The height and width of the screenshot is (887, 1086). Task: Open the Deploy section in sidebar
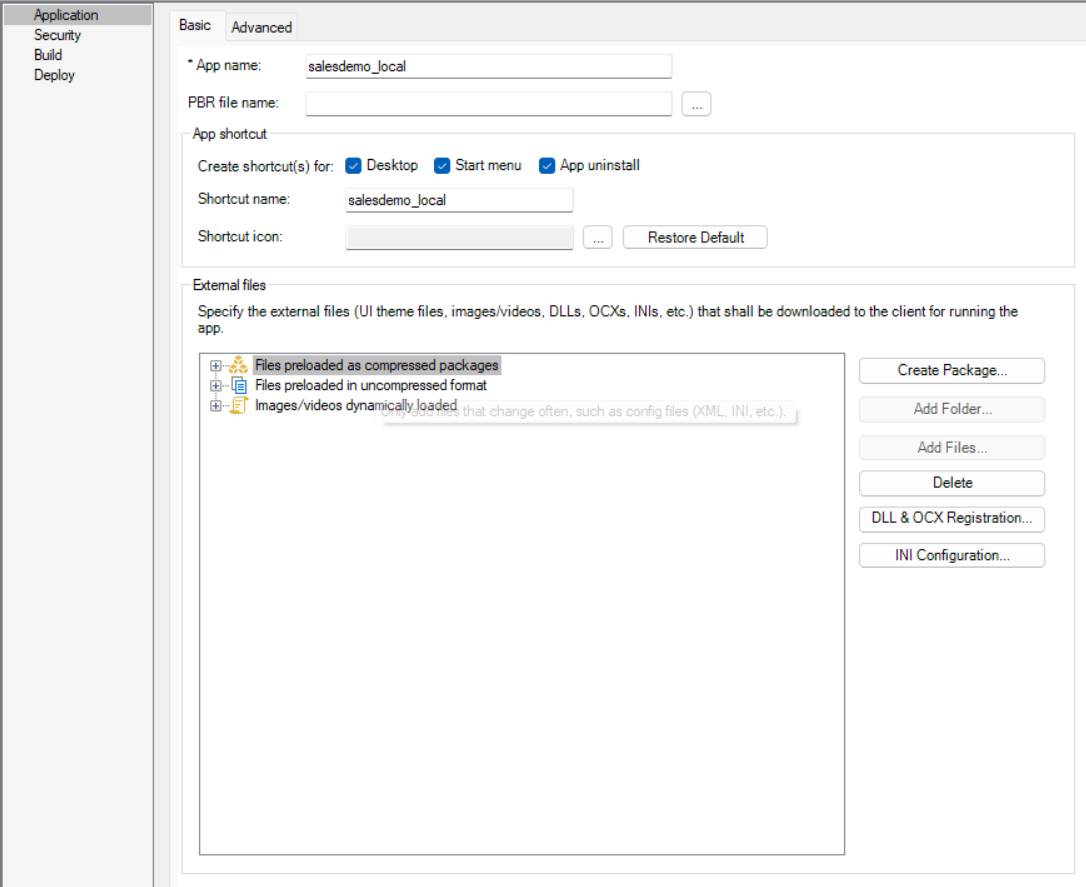[x=54, y=75]
